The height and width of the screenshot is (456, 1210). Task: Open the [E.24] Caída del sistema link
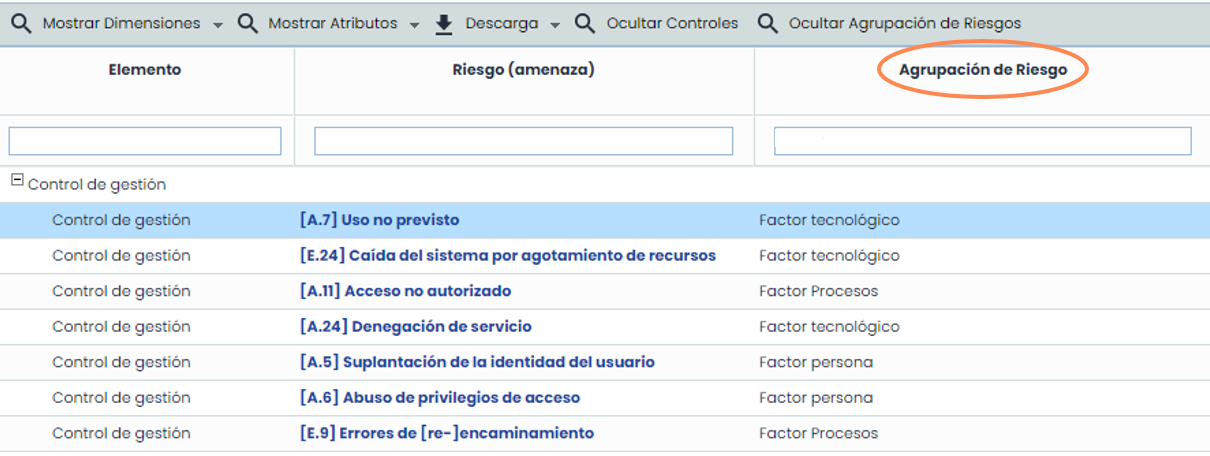(507, 256)
